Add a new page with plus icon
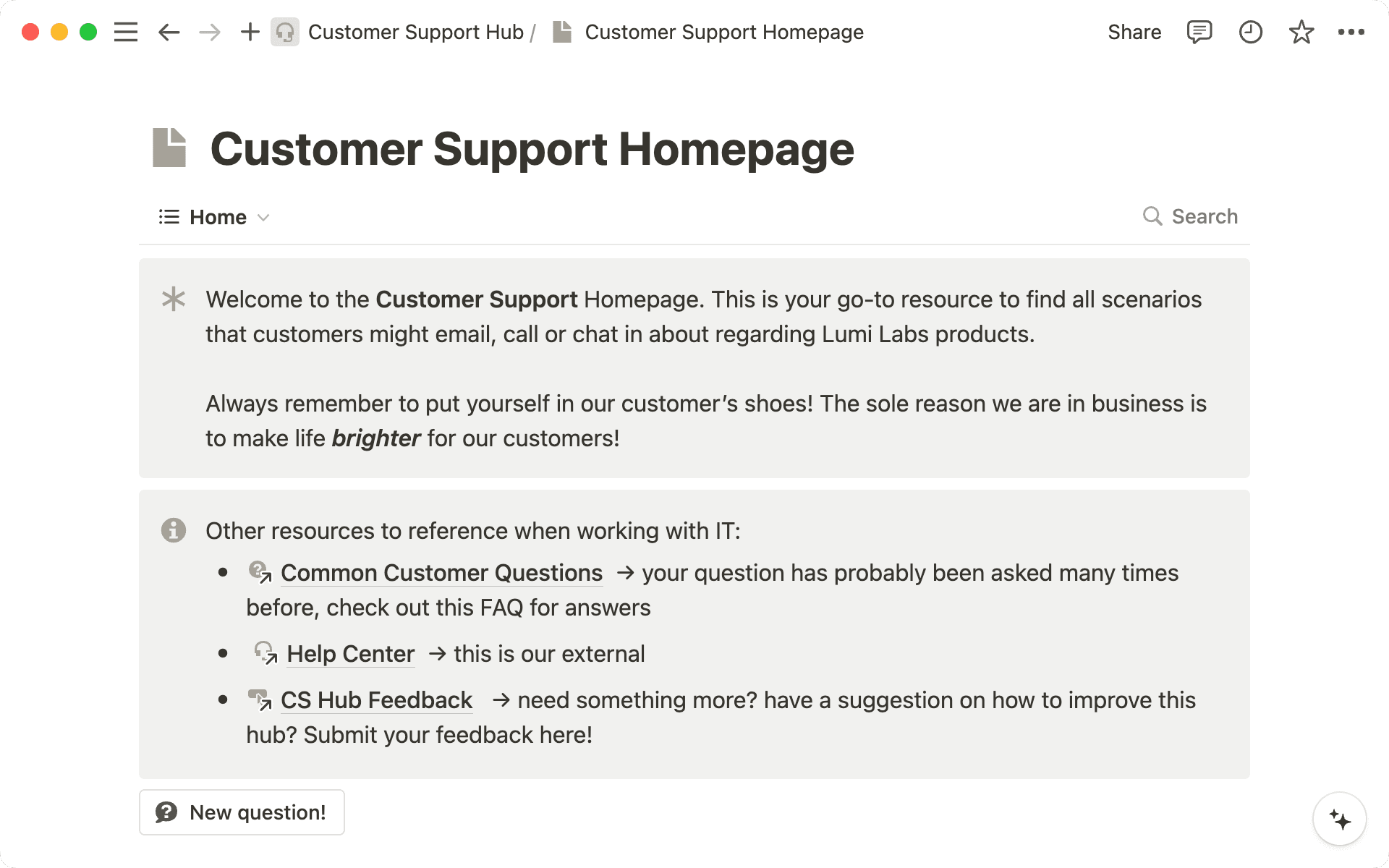Viewport: 1389px width, 868px height. pyautogui.click(x=250, y=33)
